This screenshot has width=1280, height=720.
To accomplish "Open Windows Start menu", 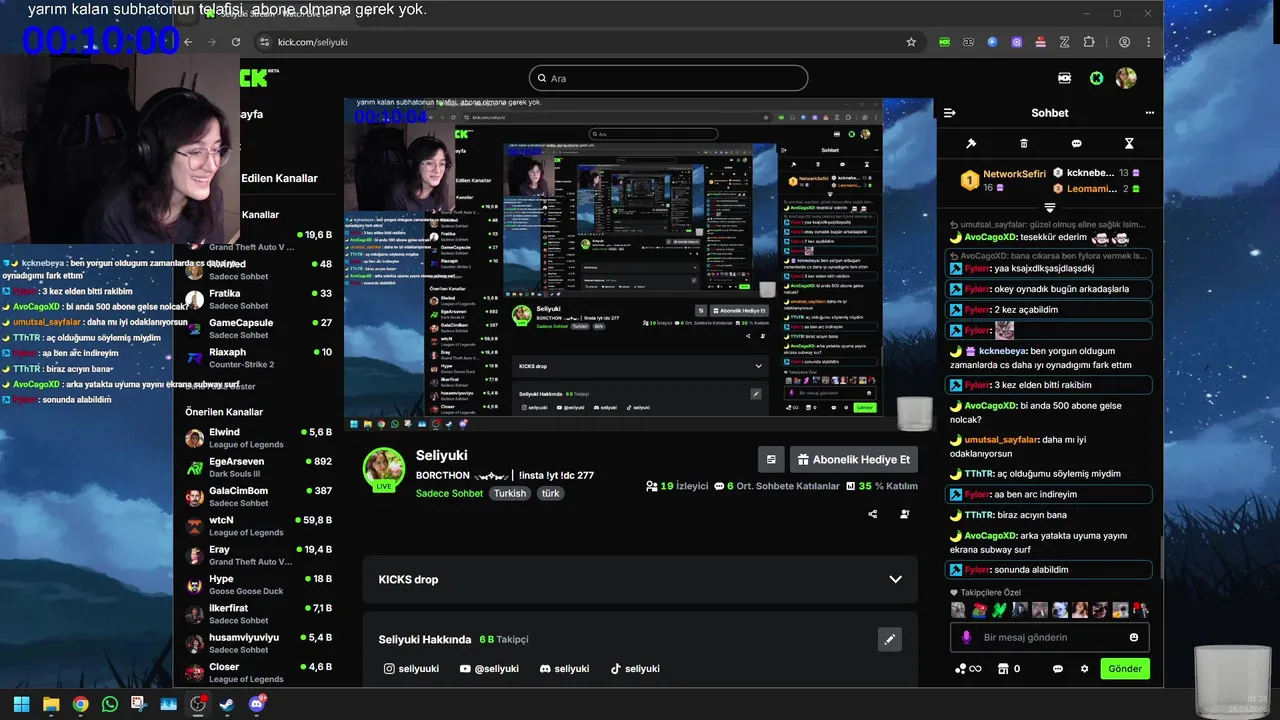I will (21, 704).
